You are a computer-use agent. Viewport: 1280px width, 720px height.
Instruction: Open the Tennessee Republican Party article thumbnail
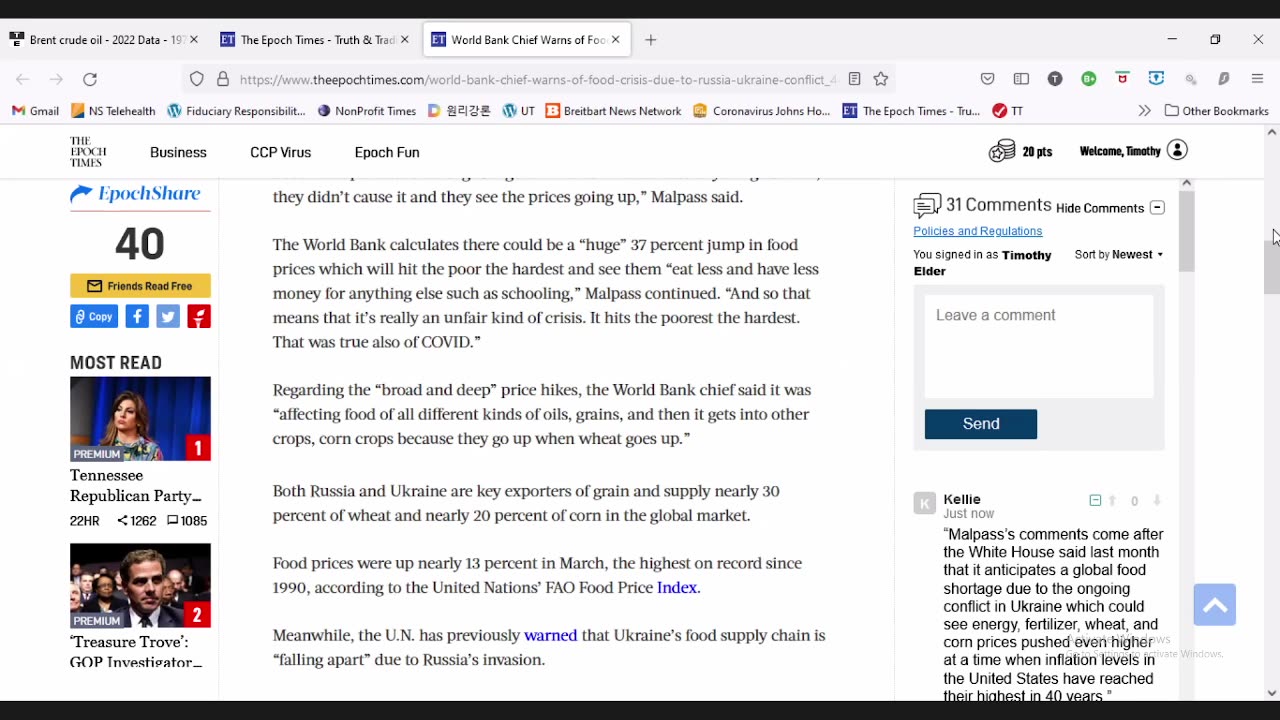click(x=140, y=419)
